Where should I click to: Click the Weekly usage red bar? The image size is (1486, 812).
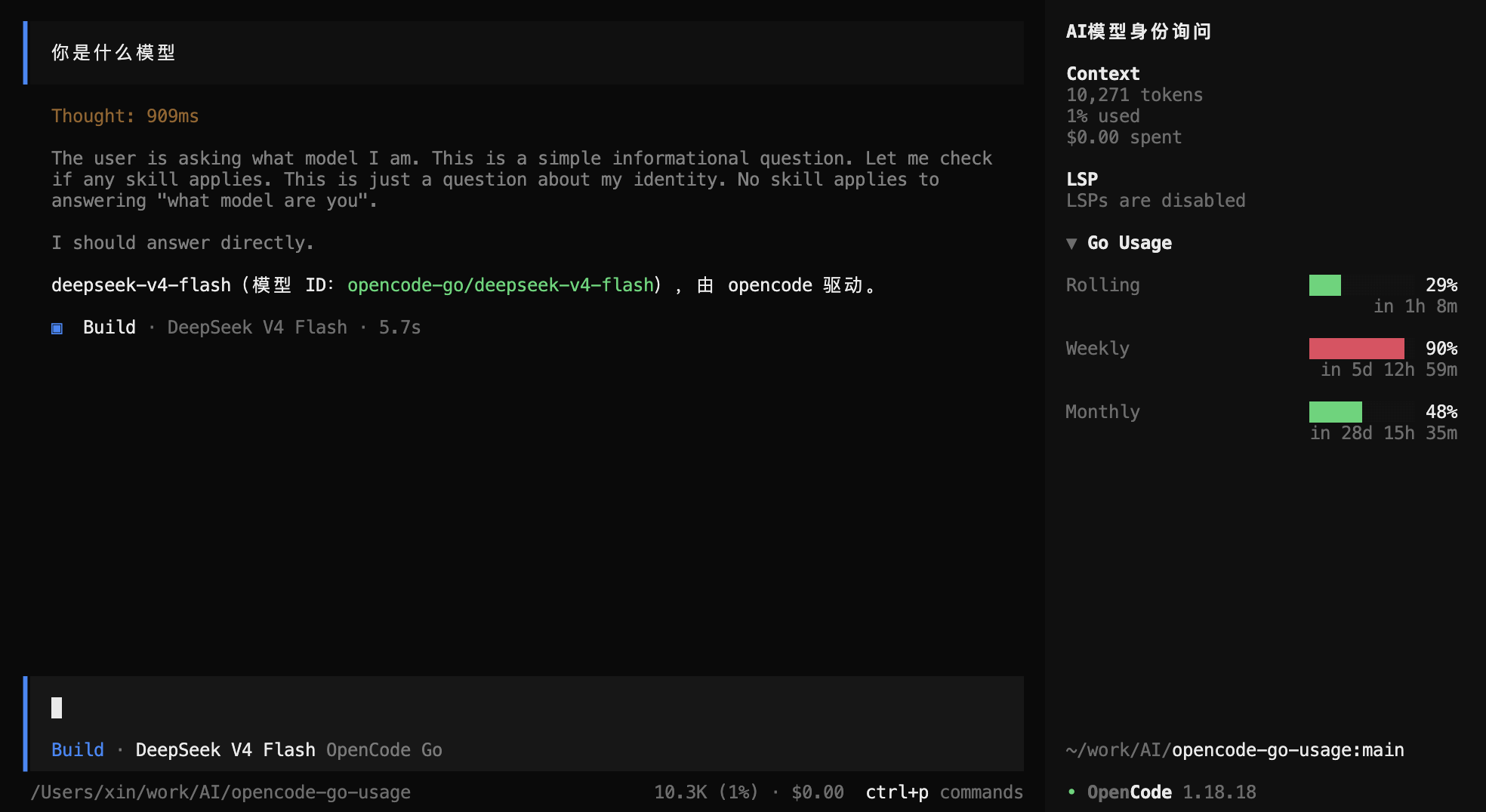[1357, 349]
